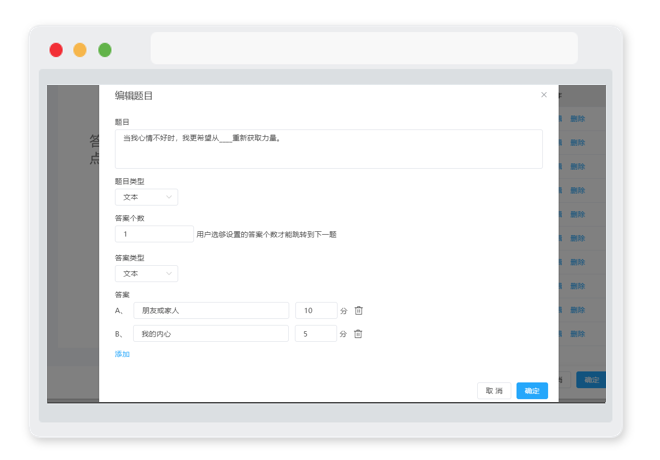Open the 题目类型 dropdown

146,197
